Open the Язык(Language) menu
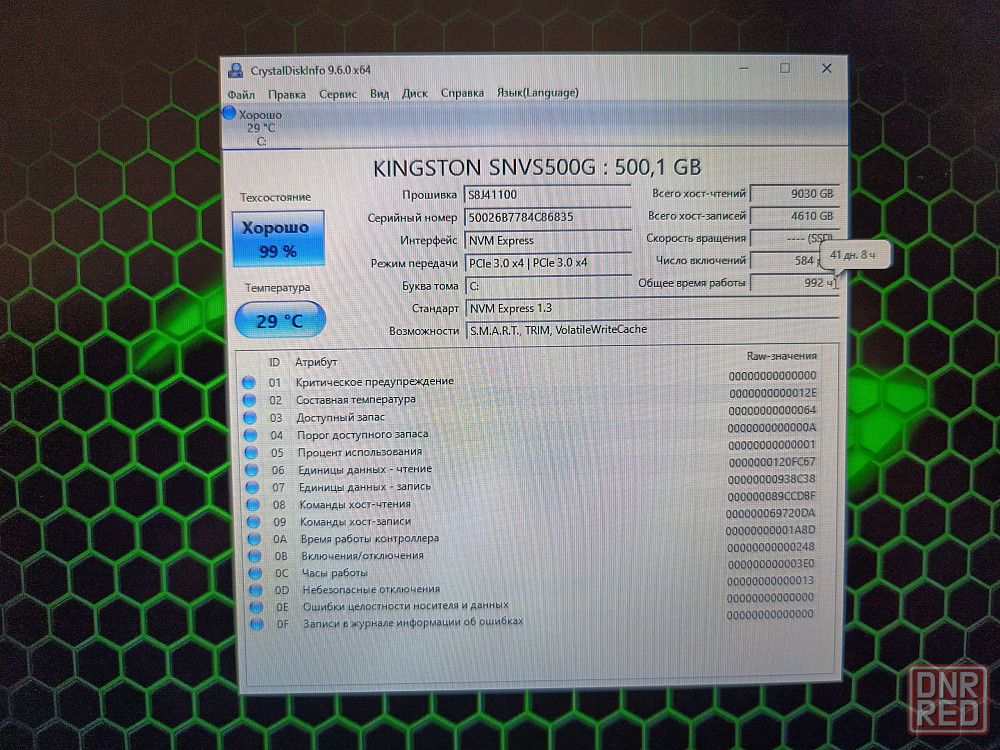 coord(538,92)
